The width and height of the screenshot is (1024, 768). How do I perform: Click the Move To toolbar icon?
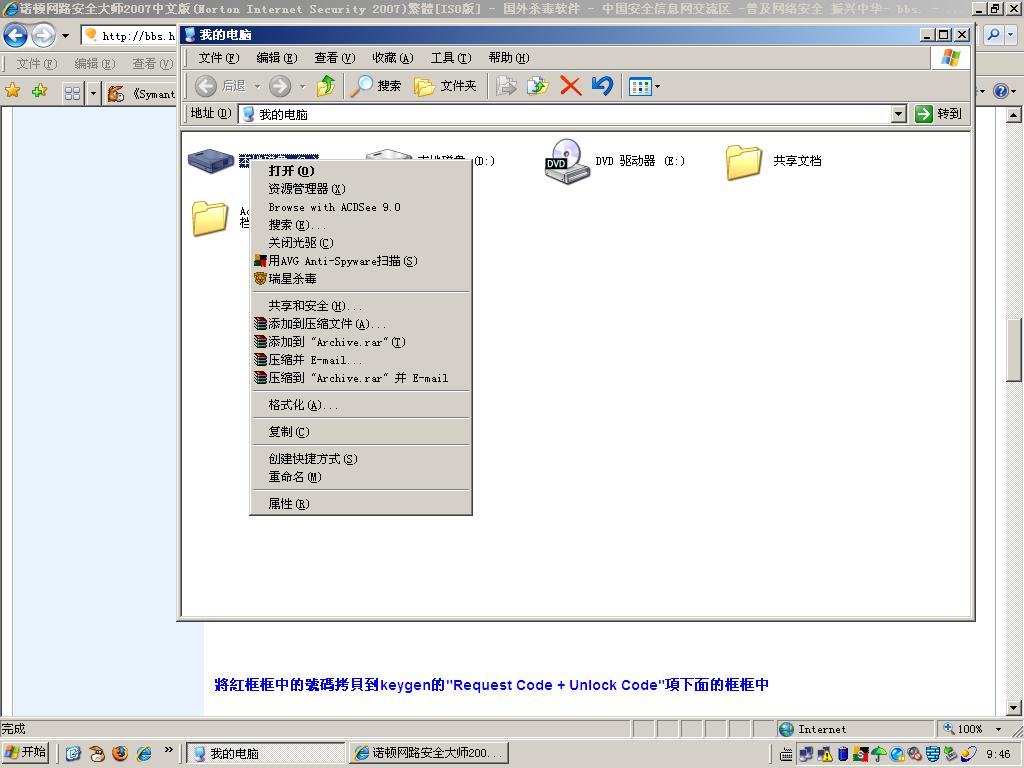point(506,86)
